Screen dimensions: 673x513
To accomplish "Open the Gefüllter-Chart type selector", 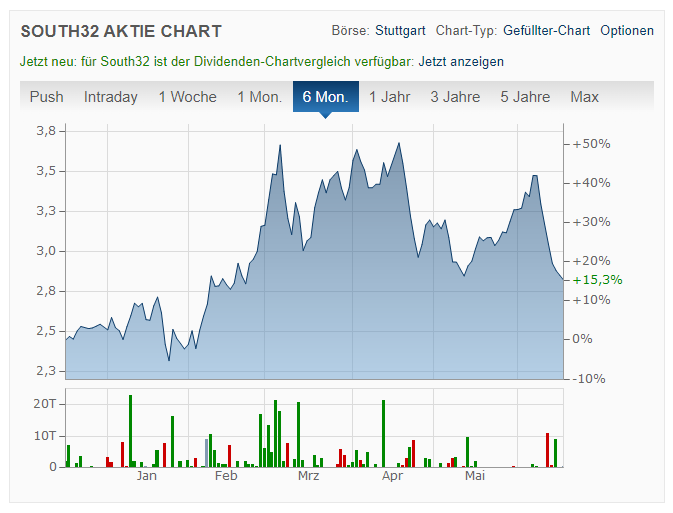I will click(546, 30).
